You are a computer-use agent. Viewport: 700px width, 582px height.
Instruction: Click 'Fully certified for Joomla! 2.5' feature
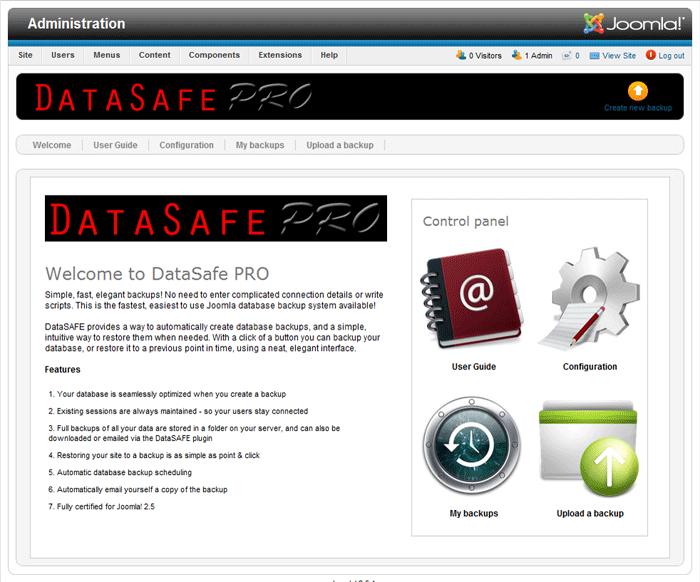[x=101, y=507]
